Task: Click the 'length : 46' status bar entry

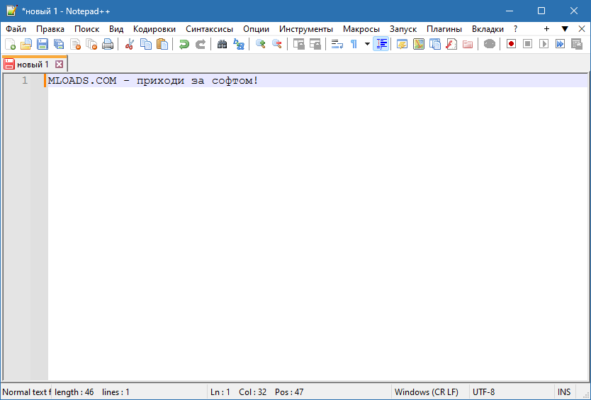Action: point(74,392)
